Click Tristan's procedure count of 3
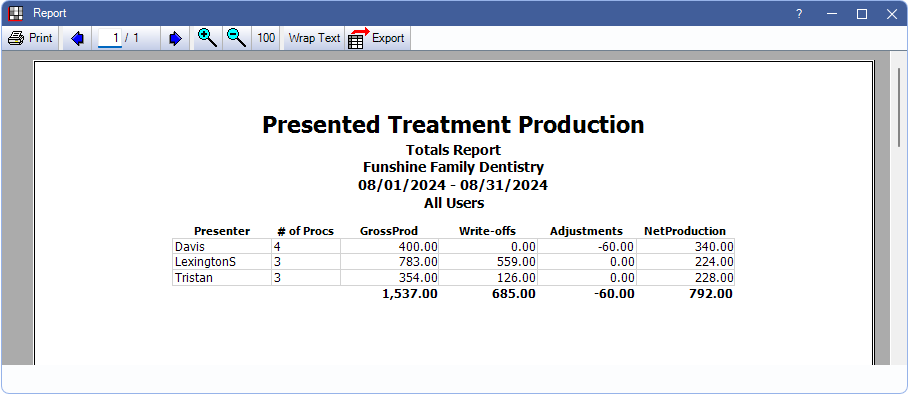 coord(306,278)
